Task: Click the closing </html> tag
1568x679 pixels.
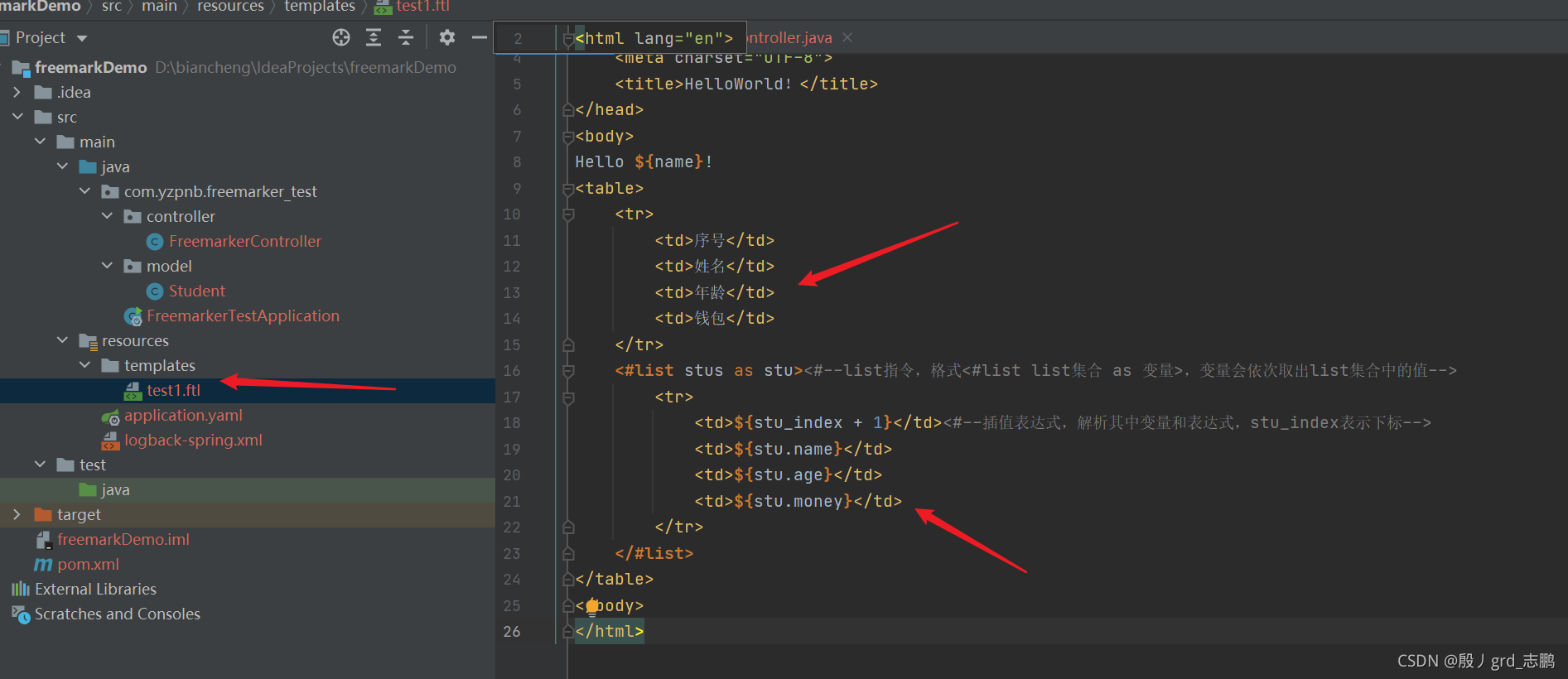Action: click(x=609, y=631)
